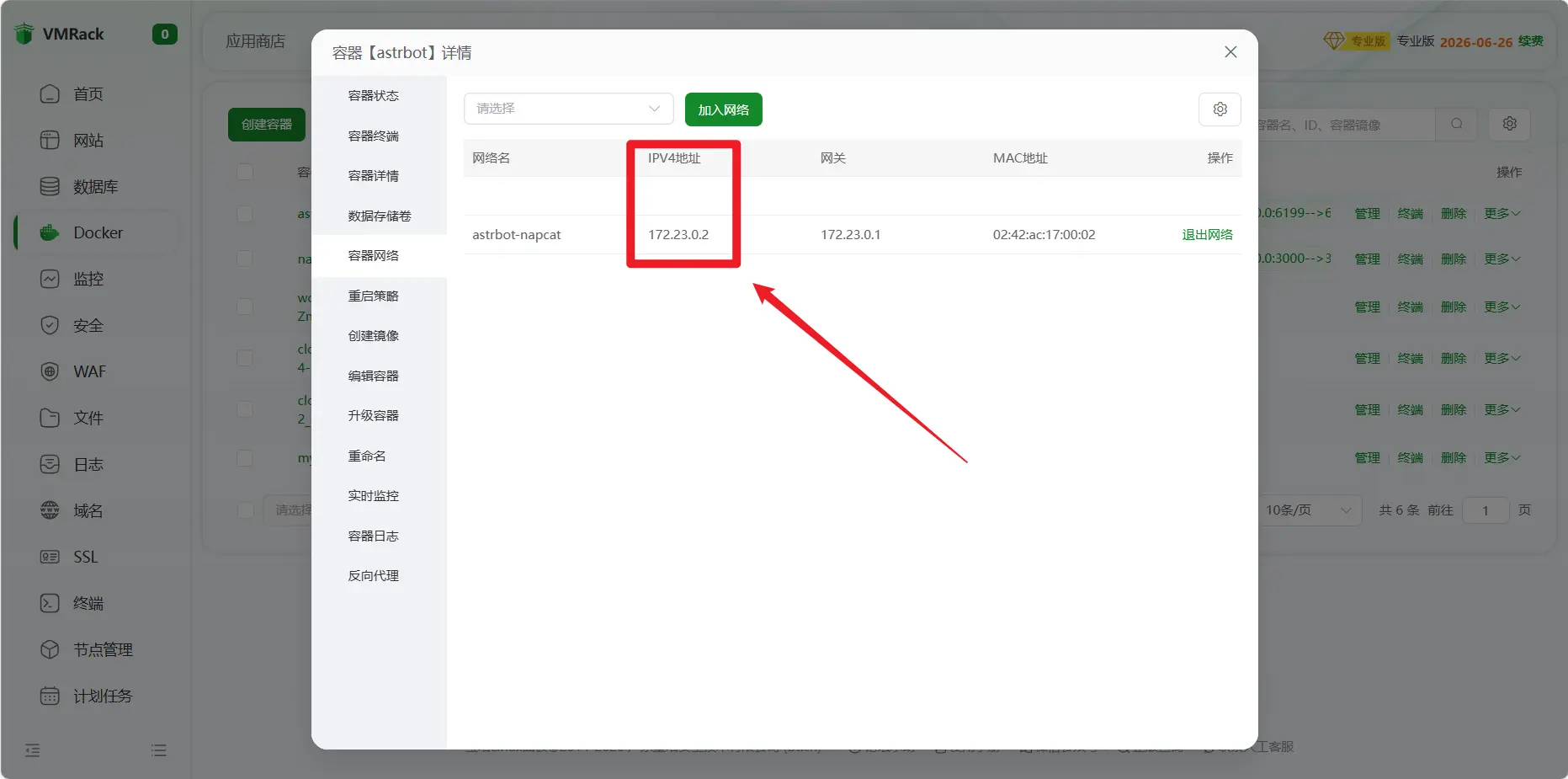Image resolution: width=1568 pixels, height=779 pixels.
Task: Click the page number input field
Action: (1486, 510)
